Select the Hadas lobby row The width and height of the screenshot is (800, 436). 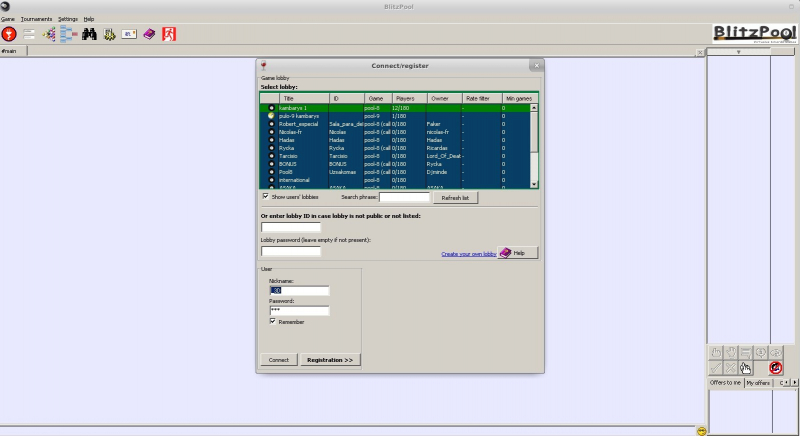pyautogui.click(x=395, y=140)
